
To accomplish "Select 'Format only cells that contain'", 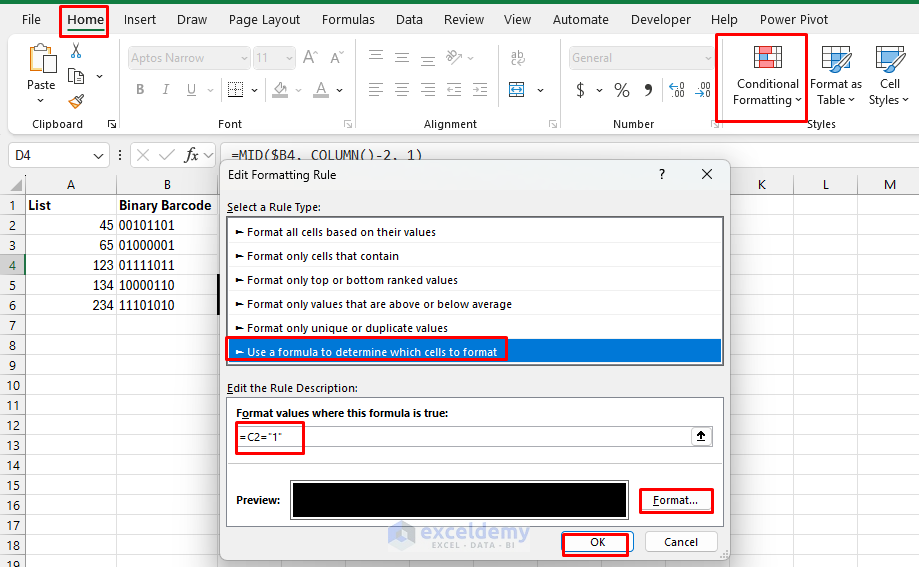I will [x=475, y=256].
